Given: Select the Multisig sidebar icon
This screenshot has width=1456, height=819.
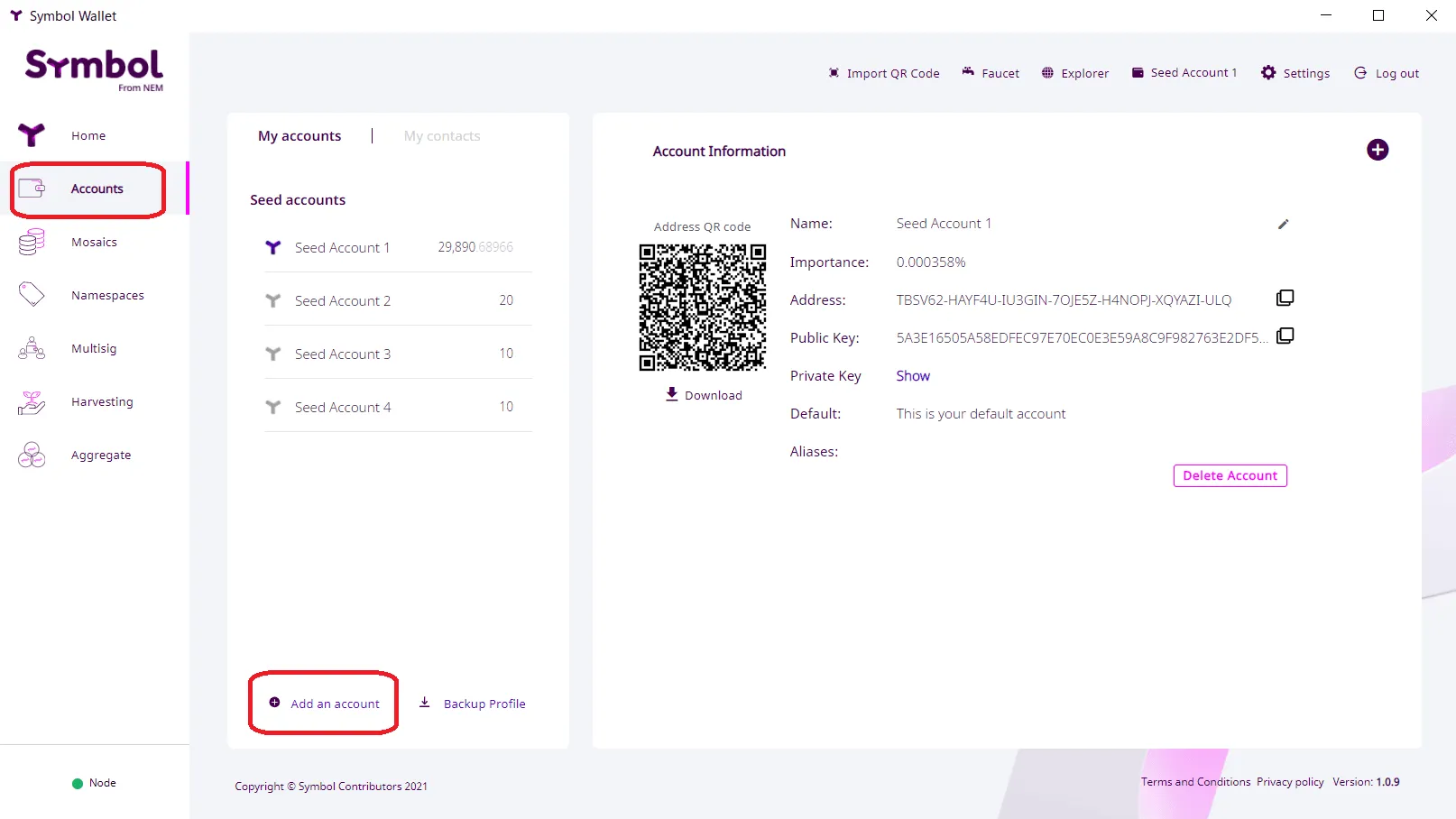Looking at the screenshot, I should click(31, 348).
